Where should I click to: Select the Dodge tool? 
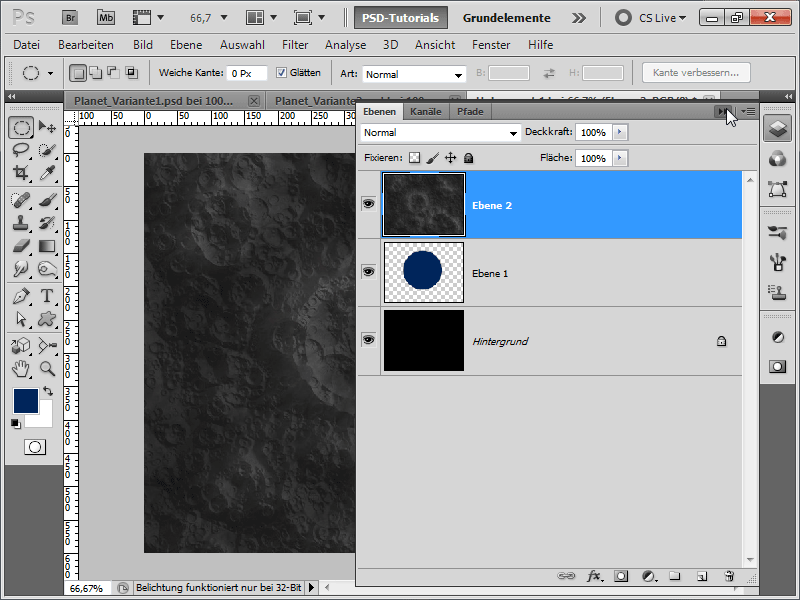(47, 269)
